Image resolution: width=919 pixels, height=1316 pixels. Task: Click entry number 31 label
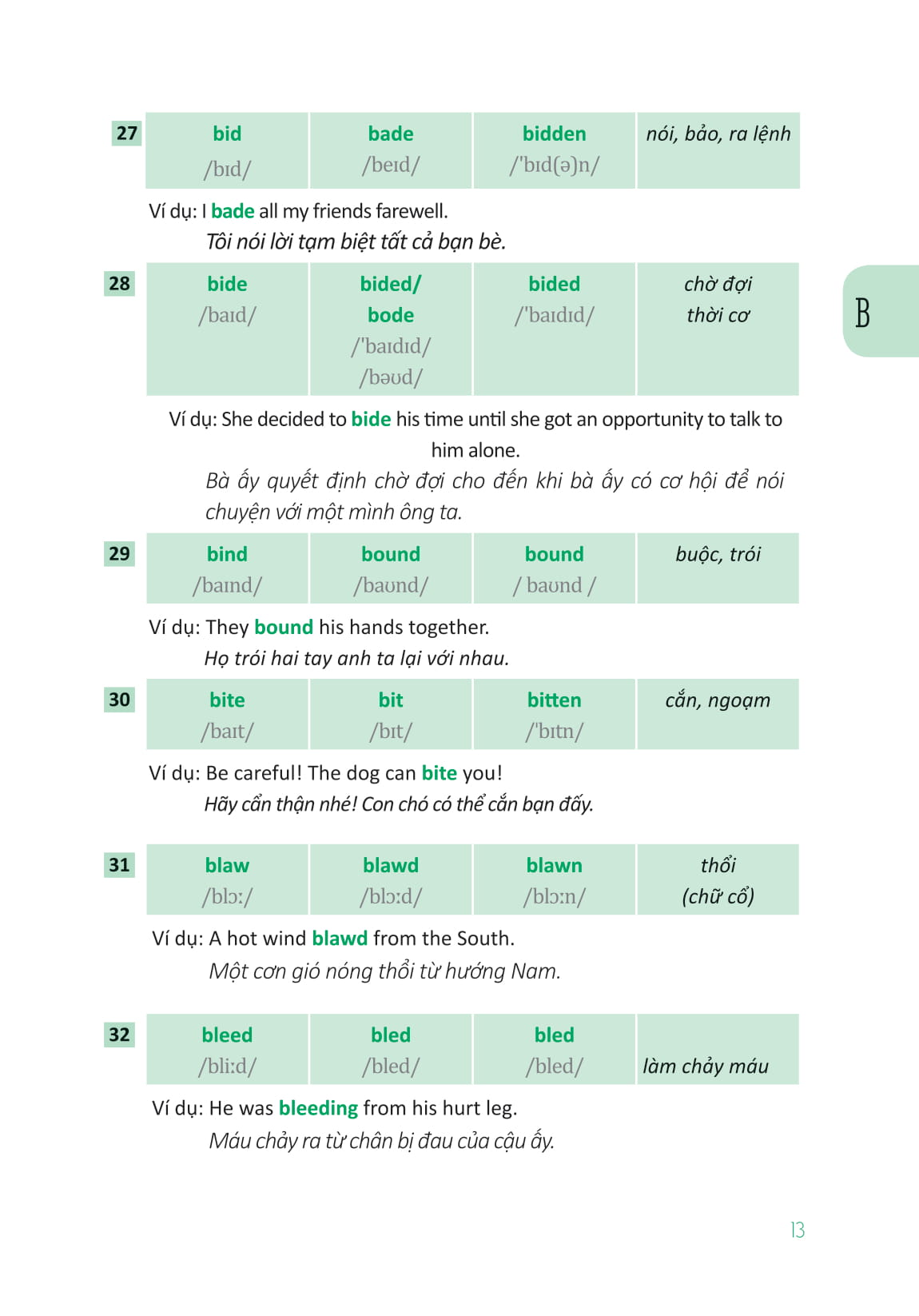(x=119, y=864)
